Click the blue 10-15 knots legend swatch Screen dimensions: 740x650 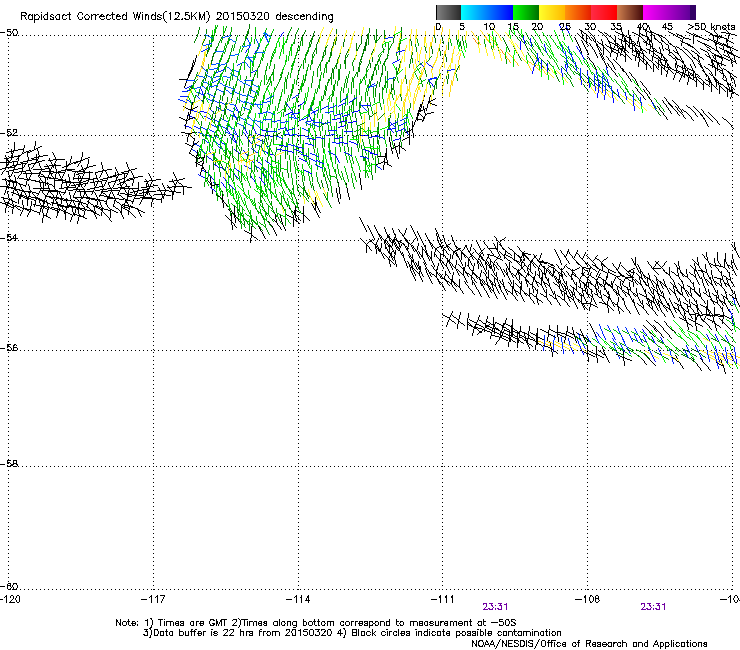pos(500,12)
